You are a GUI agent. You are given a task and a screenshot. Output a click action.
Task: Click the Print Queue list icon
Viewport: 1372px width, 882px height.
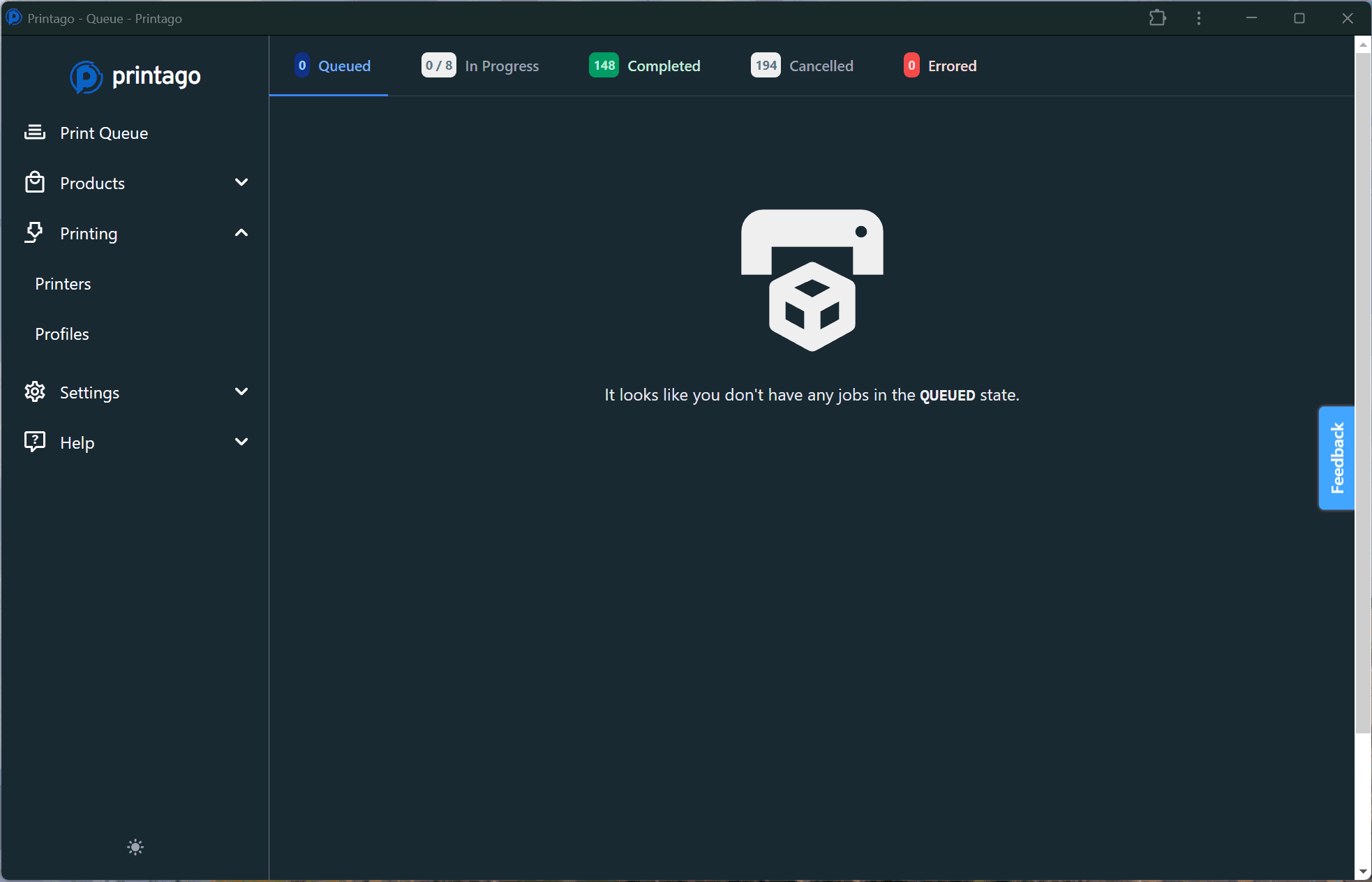[x=35, y=133]
